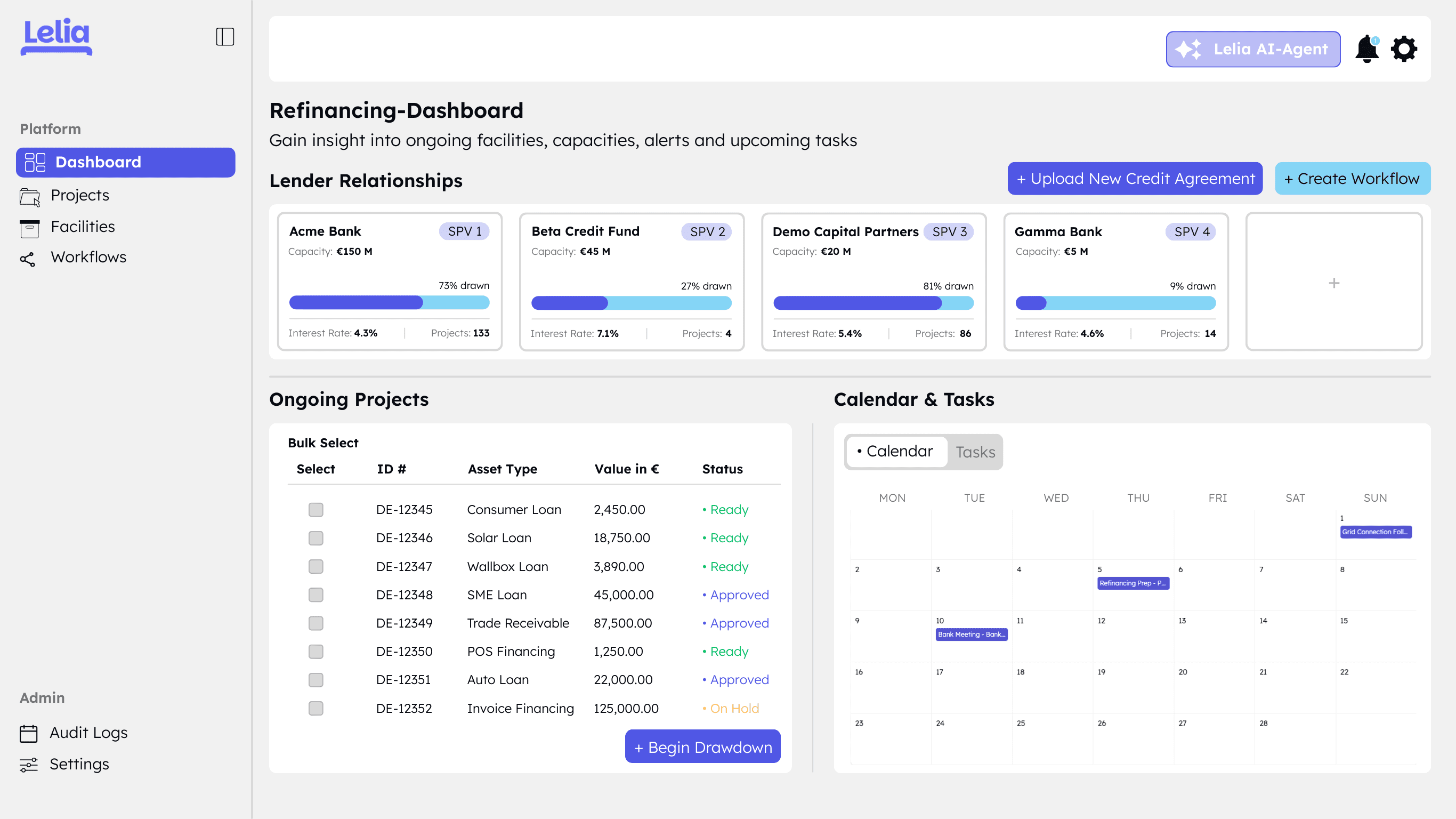Select the Projects folder icon in sidebar
The image size is (1456, 819).
tap(30, 196)
